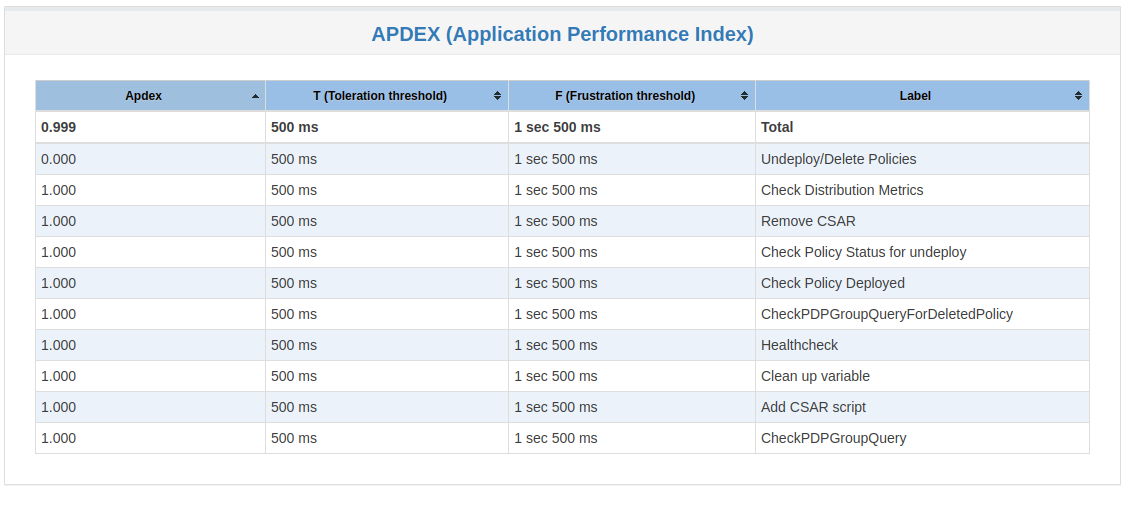Select Check Policy Status for undeploy
This screenshot has height=508, width=1126.
864,252
